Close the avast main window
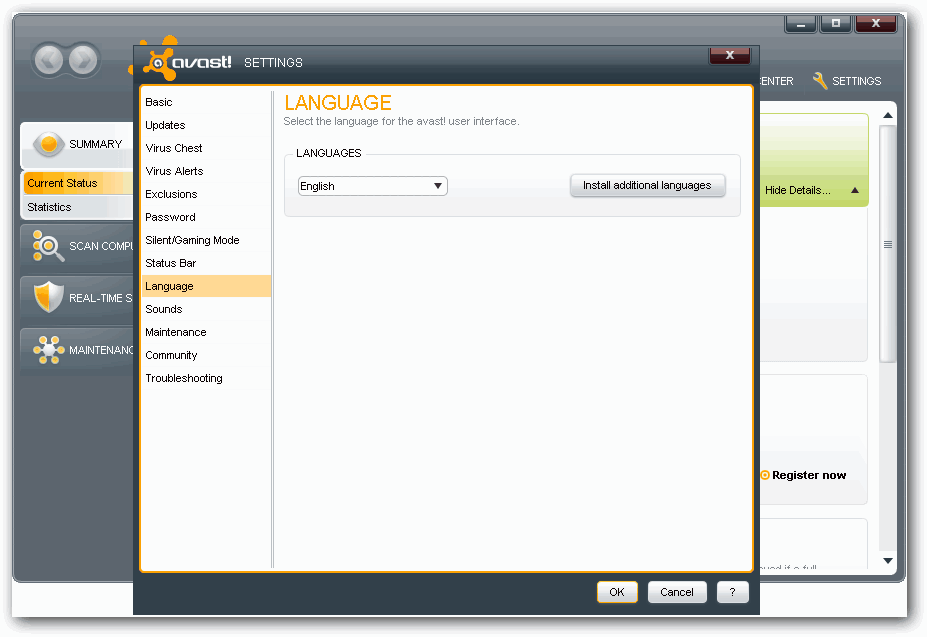Screen dimensions: 927x637 876,24
